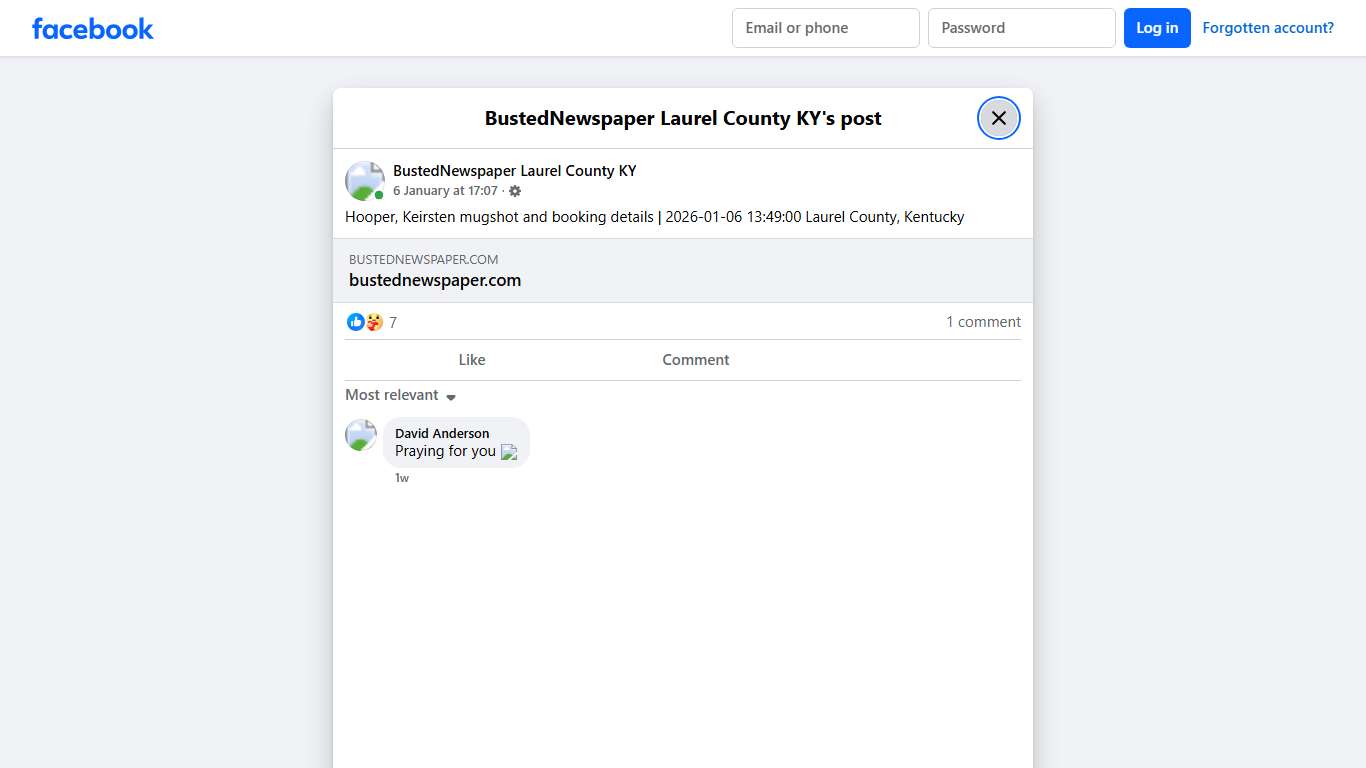The width and height of the screenshot is (1366, 768).
Task: Click the blue thumbs-up reaction icon
Action: 355,322
